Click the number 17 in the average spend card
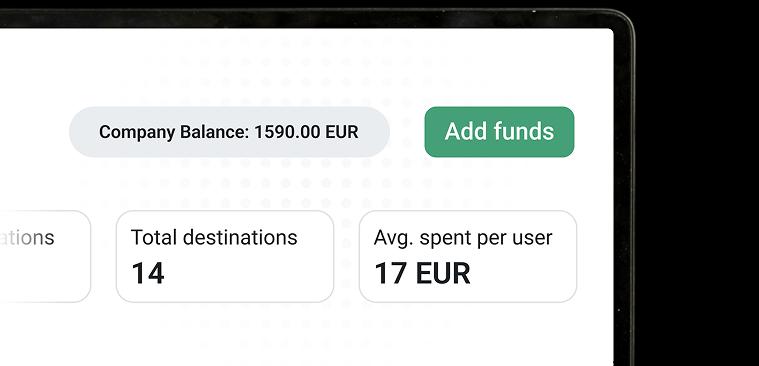 pyautogui.click(x=391, y=274)
